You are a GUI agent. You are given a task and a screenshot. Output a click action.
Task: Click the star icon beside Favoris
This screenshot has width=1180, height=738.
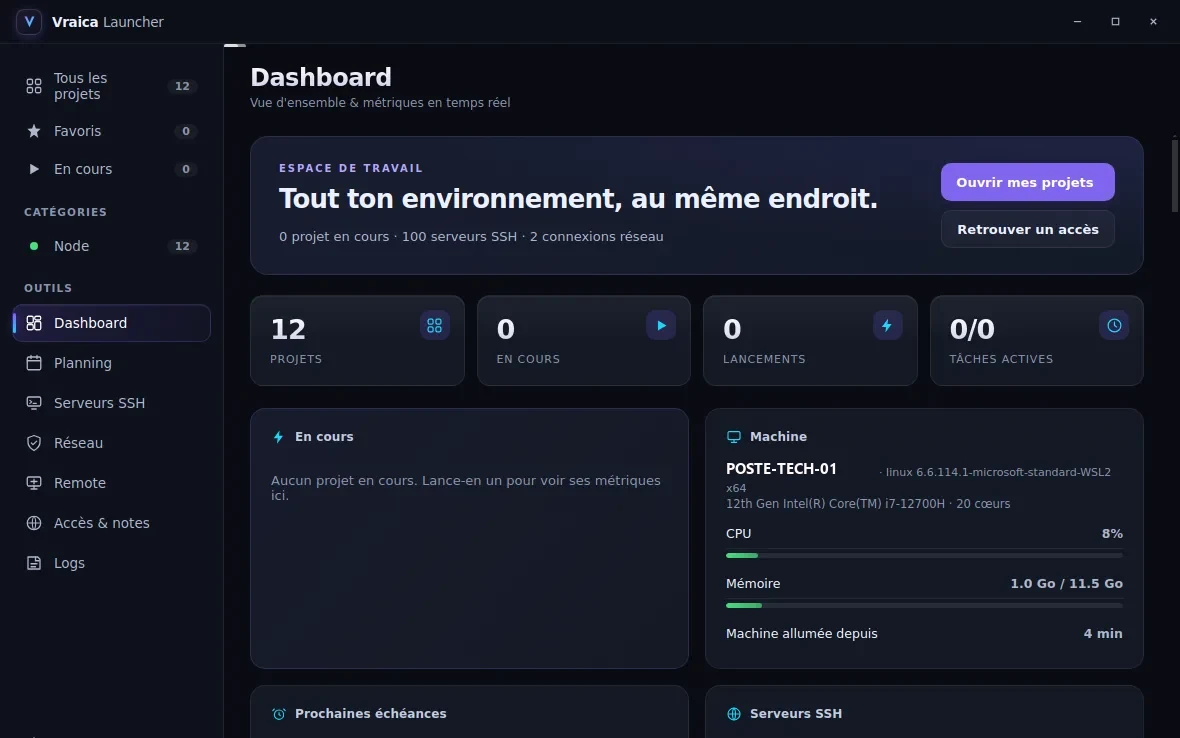(34, 131)
